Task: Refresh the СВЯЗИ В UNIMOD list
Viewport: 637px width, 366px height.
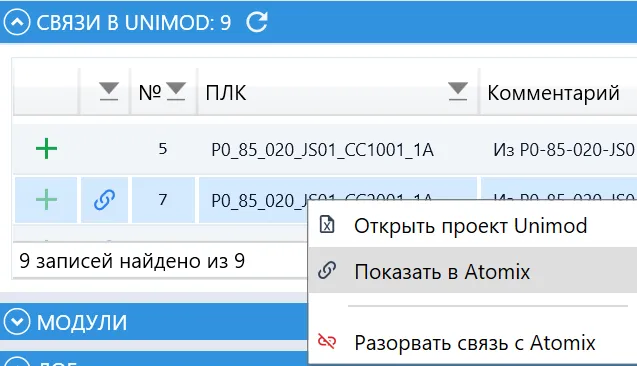Action: coord(257,22)
